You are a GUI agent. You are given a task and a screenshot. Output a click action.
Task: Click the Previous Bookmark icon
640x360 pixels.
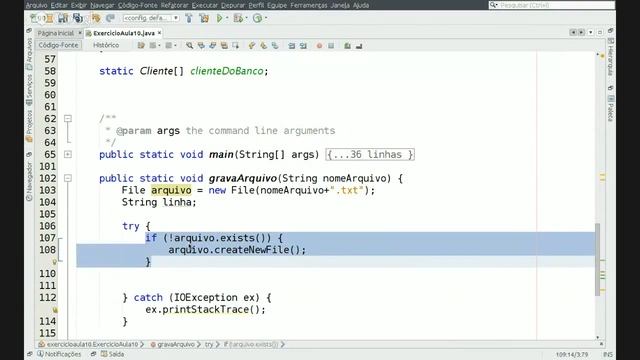pyautogui.click(x=252, y=46)
